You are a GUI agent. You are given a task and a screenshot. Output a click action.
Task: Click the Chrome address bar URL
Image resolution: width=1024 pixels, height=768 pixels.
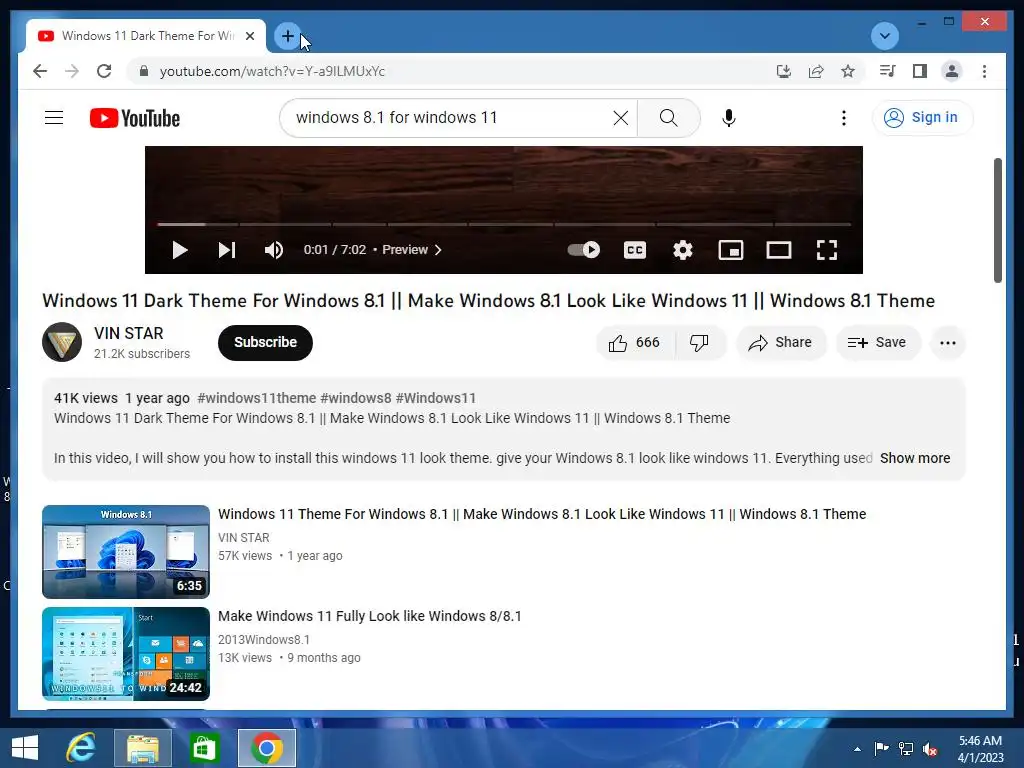(272, 71)
